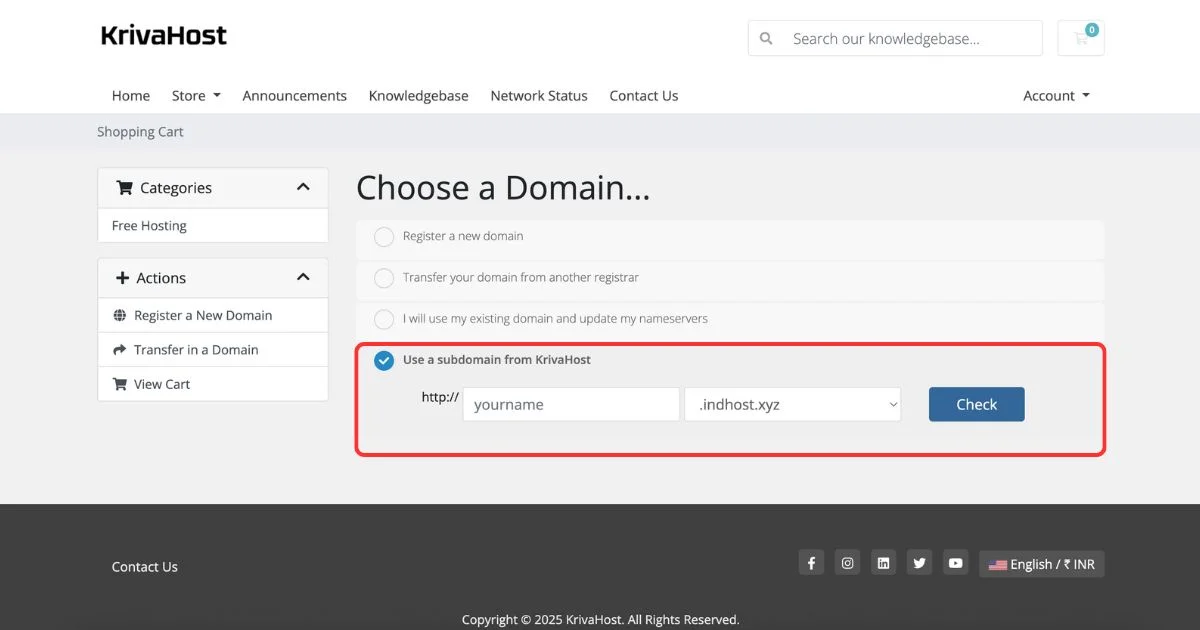Open Announcements page
Image resolution: width=1200 pixels, height=630 pixels.
[295, 96]
